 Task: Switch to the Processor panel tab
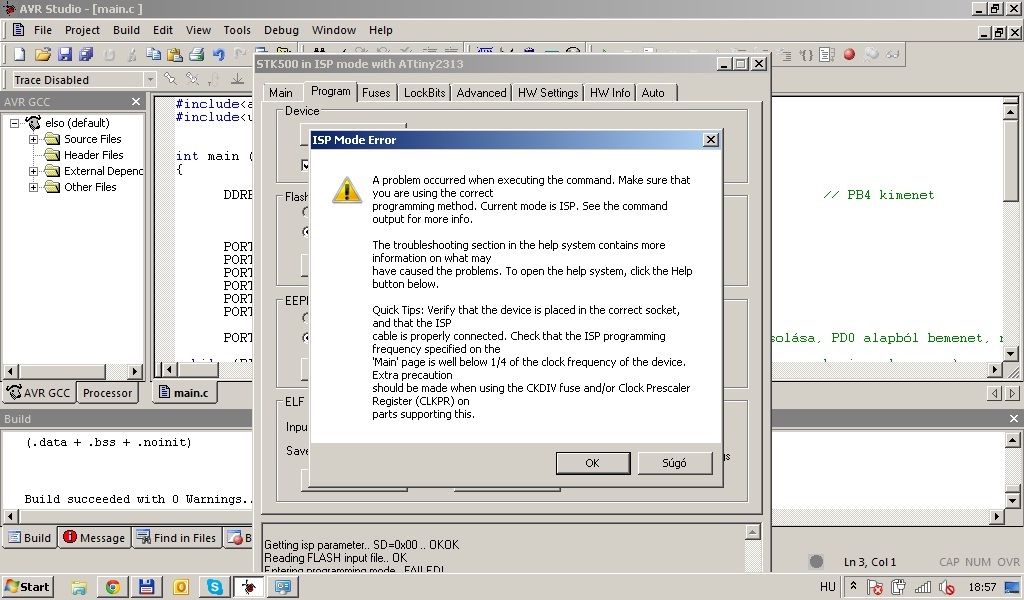click(x=107, y=393)
